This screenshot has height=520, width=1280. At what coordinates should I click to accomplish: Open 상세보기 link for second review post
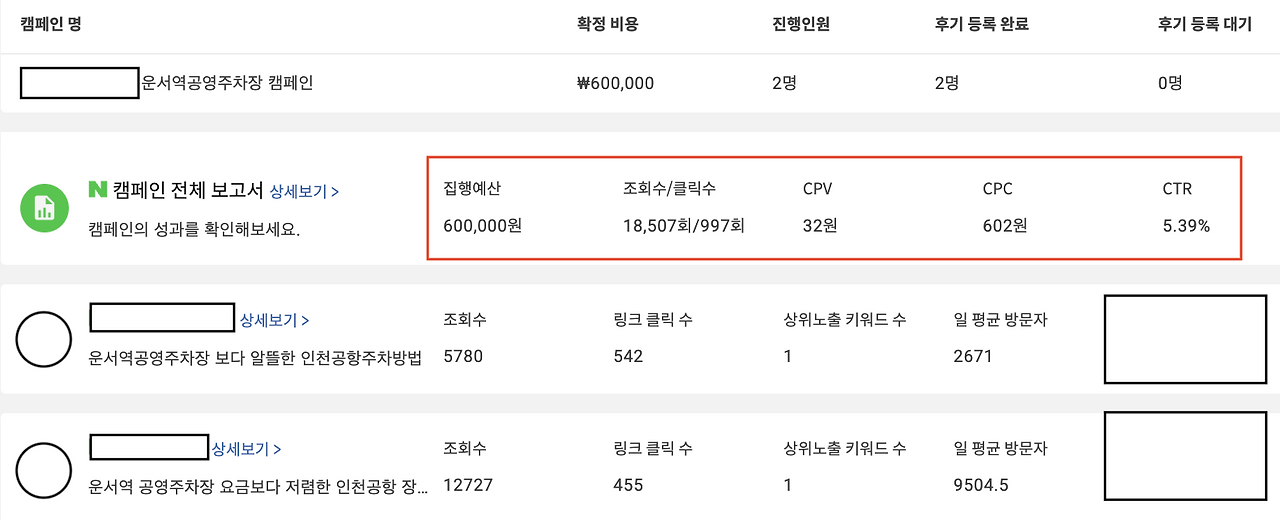[246, 449]
